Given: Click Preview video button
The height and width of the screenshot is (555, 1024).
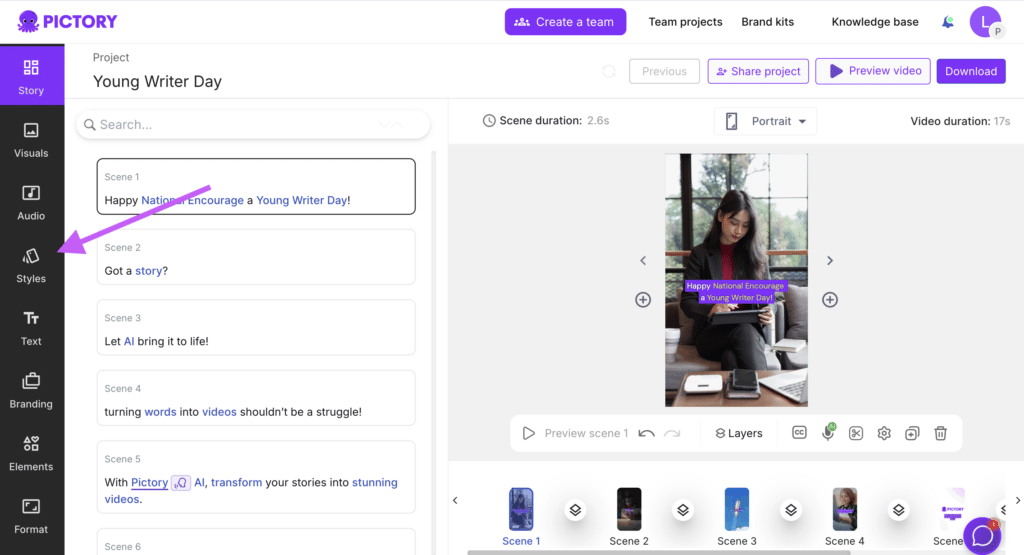Looking at the screenshot, I should click(x=872, y=71).
